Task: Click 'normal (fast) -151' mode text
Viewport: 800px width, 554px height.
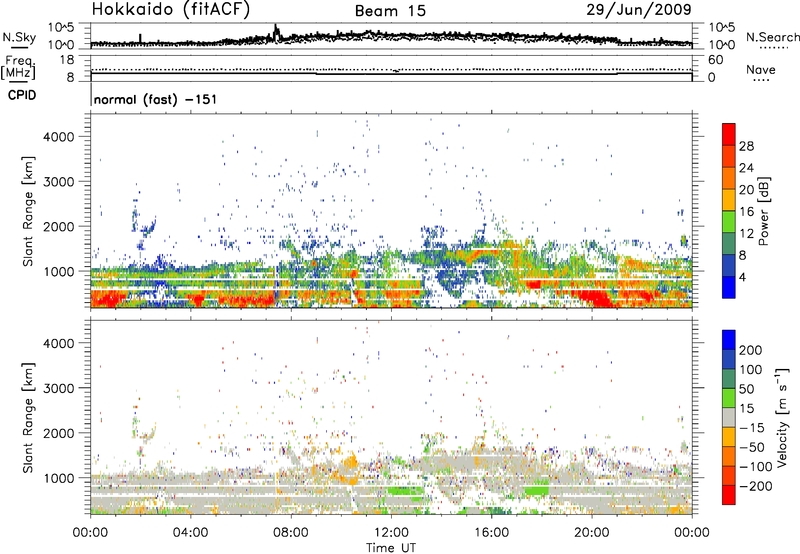Action: pos(155,99)
